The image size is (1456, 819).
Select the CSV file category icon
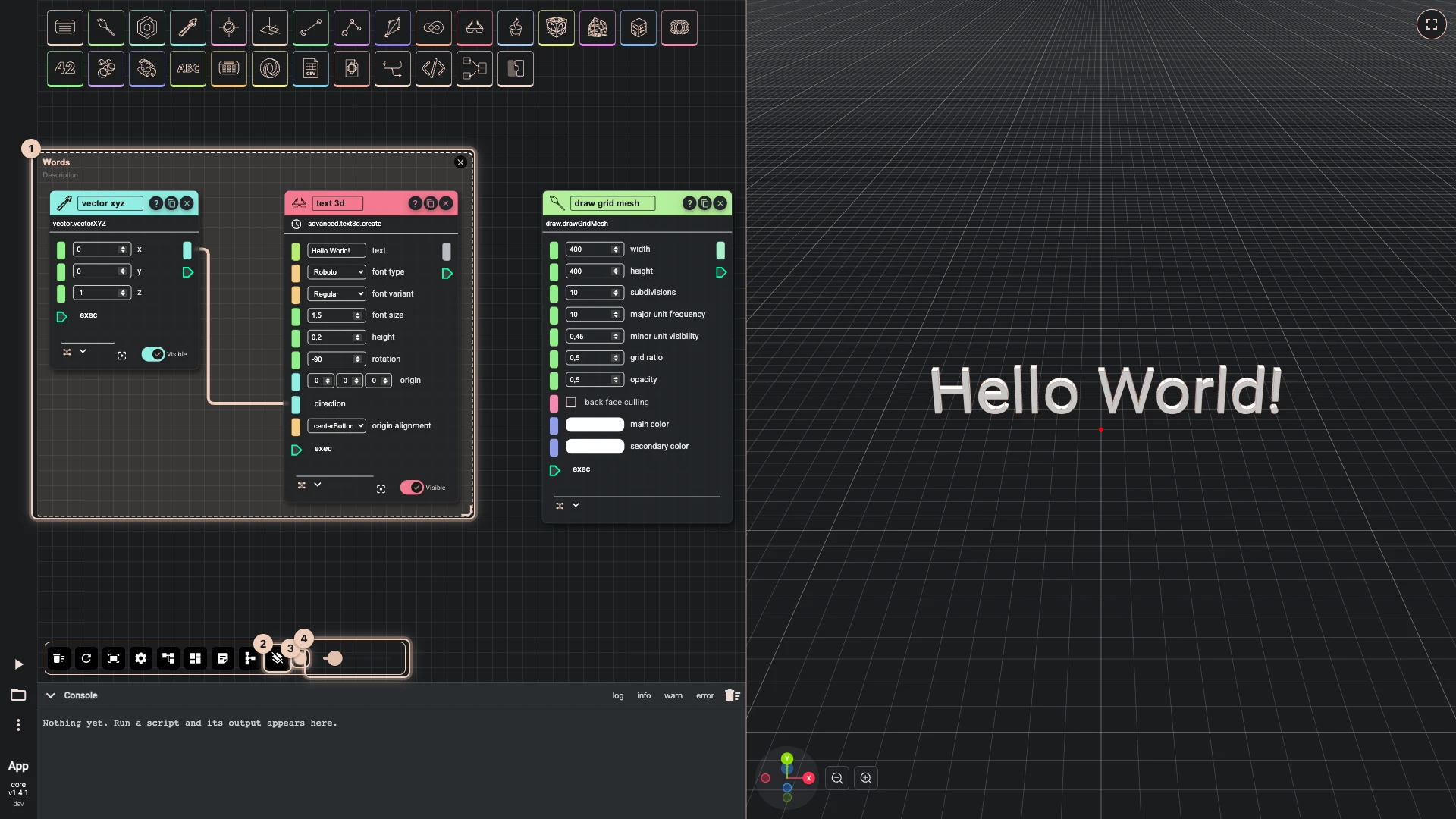tap(311, 68)
